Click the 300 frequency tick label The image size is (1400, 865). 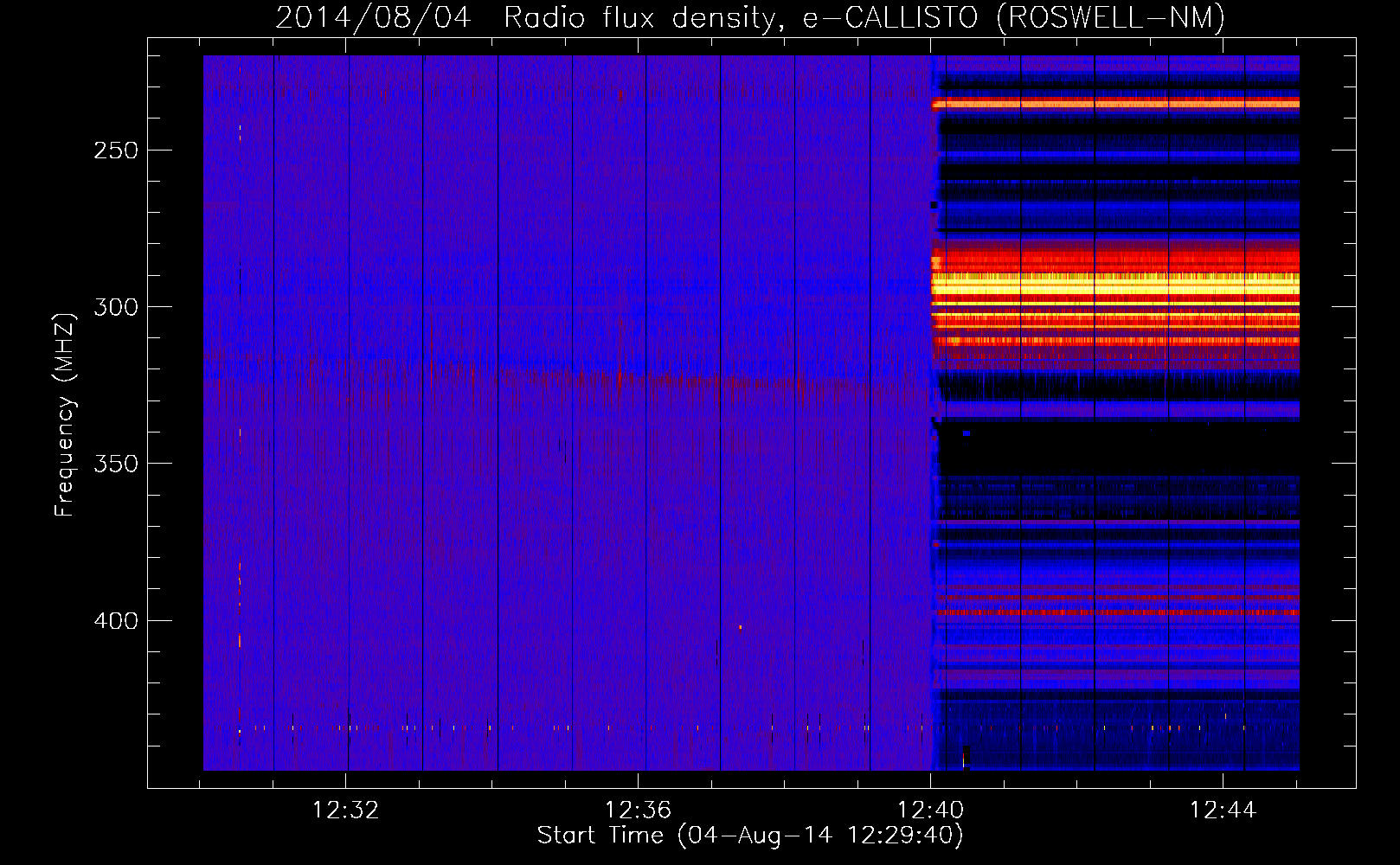(116, 307)
